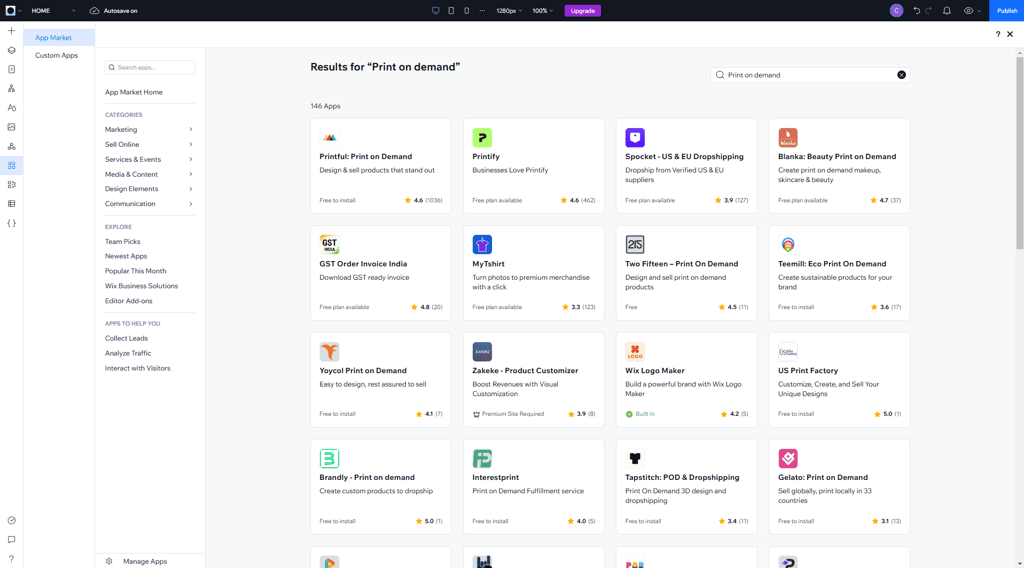Clear the Print on demand search
Viewport: 1024px width, 568px height.
pyautogui.click(x=901, y=75)
